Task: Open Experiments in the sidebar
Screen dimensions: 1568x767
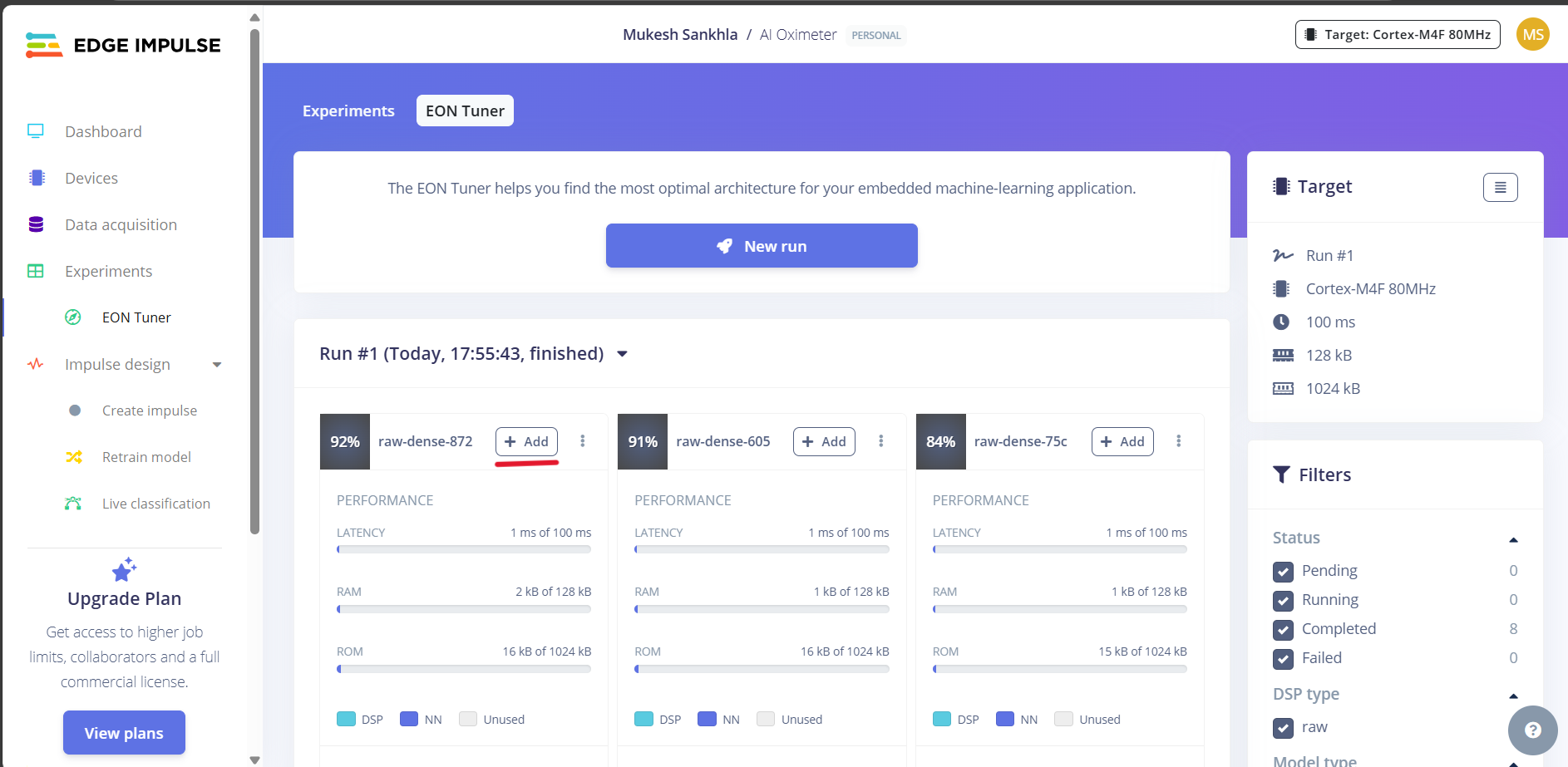Action: coord(108,271)
